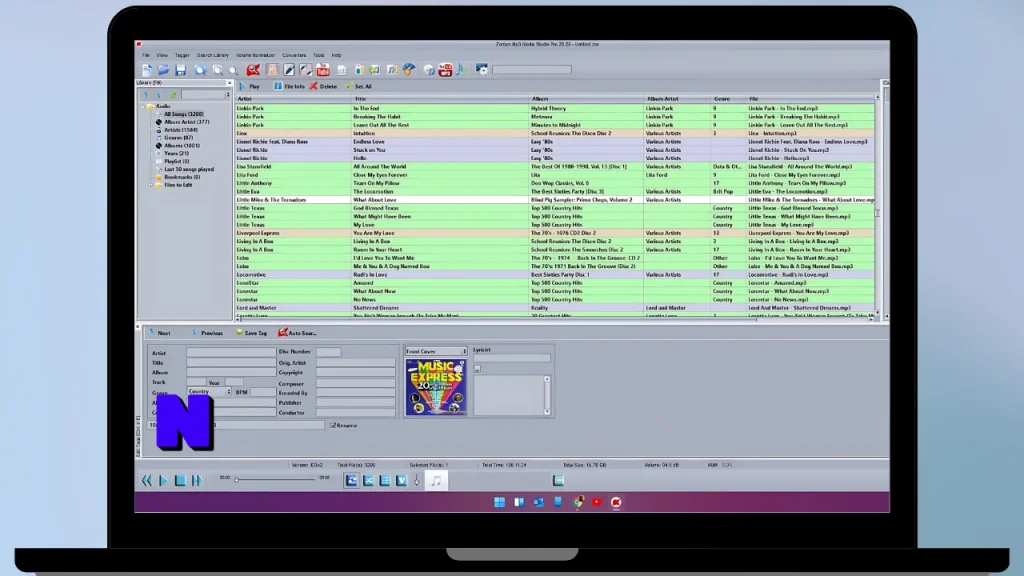Image resolution: width=1024 pixels, height=576 pixels.
Task: Sort by the Album Artist column header
Action: (677, 99)
